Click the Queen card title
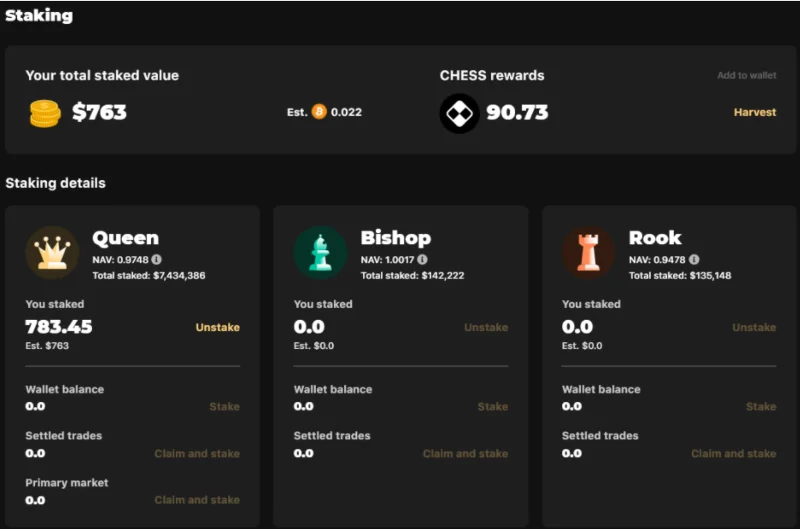Screen dimensions: 800x529 click(x=126, y=238)
